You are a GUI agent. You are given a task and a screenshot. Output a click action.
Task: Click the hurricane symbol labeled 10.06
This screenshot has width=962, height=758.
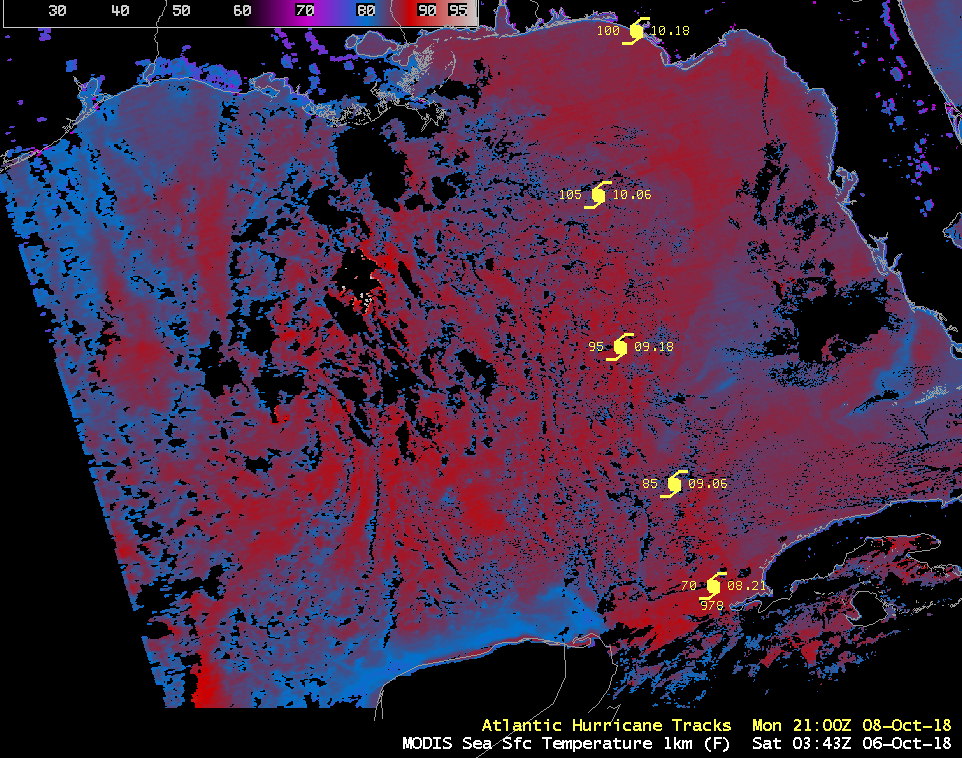598,195
